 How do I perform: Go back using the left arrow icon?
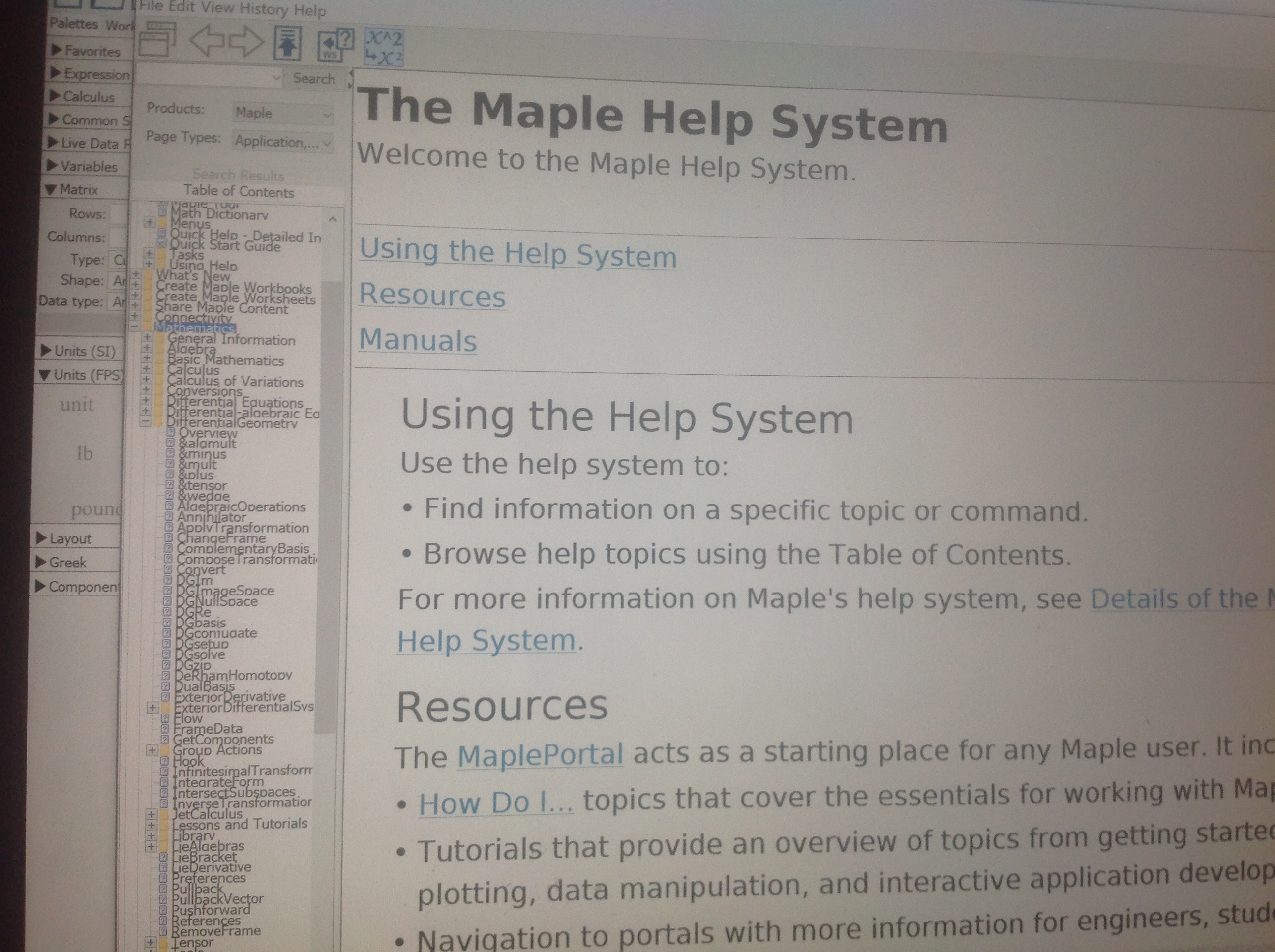207,40
